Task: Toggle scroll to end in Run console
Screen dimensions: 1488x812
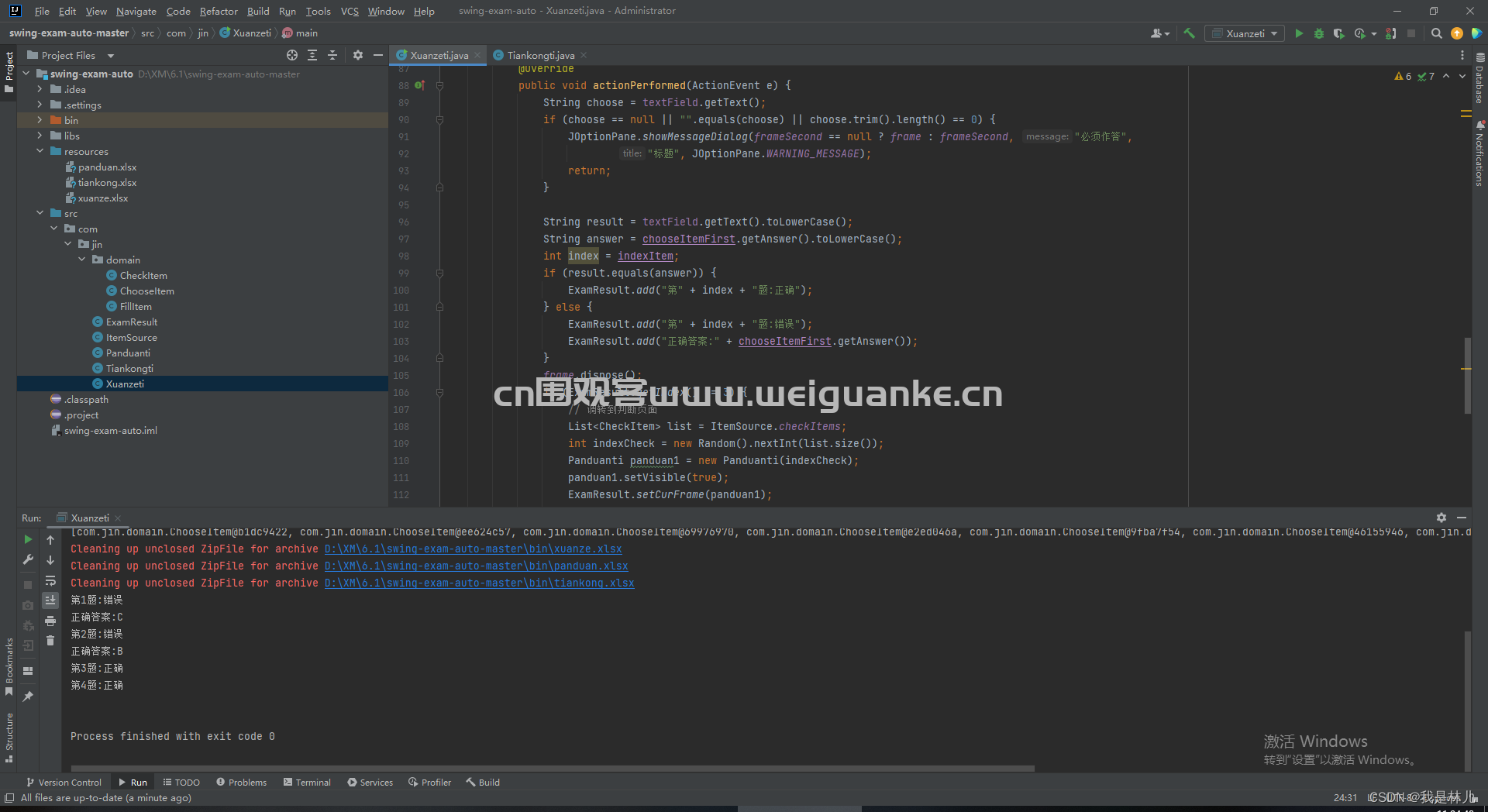Action: coord(50,600)
